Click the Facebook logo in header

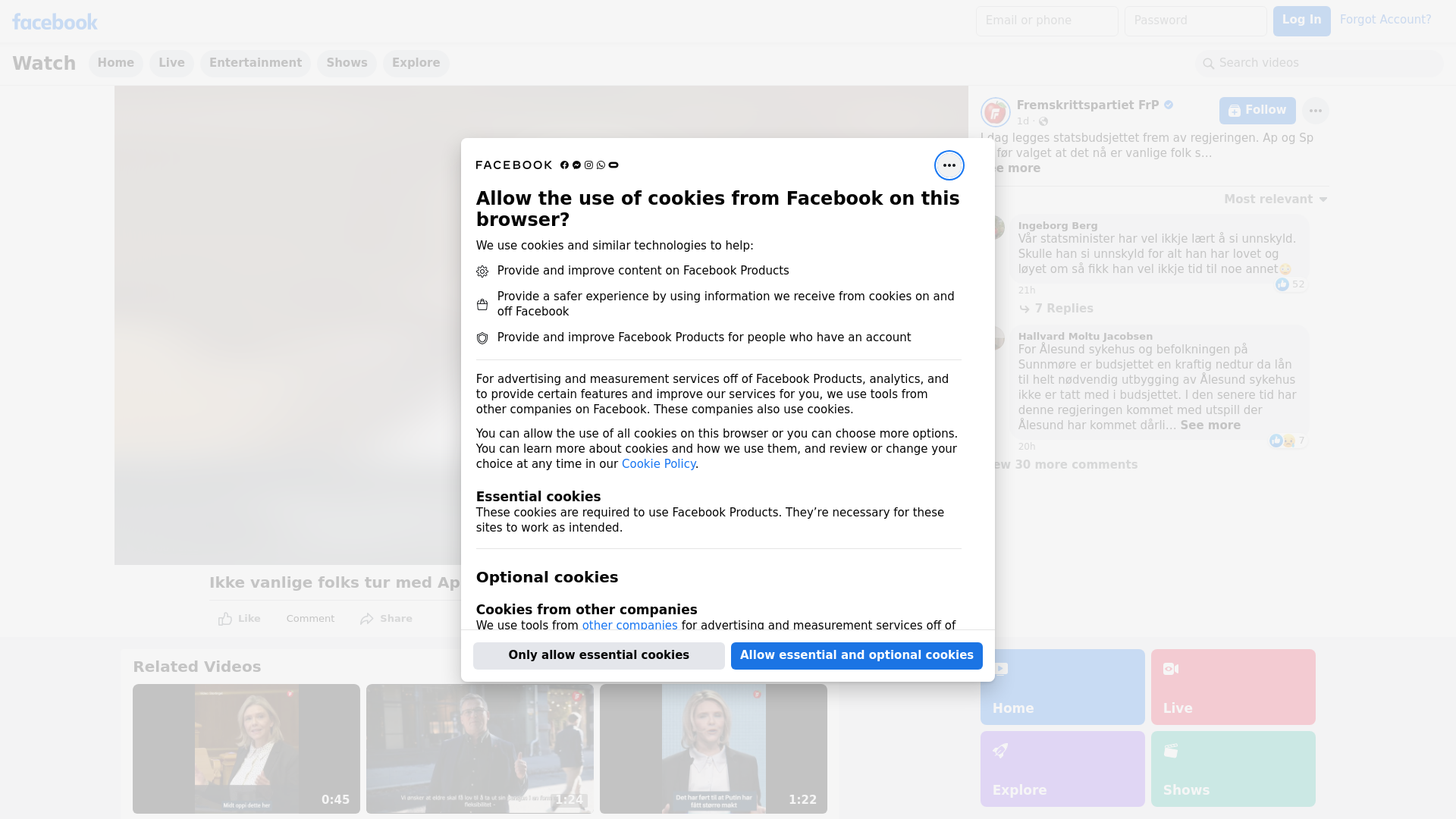pos(55,22)
